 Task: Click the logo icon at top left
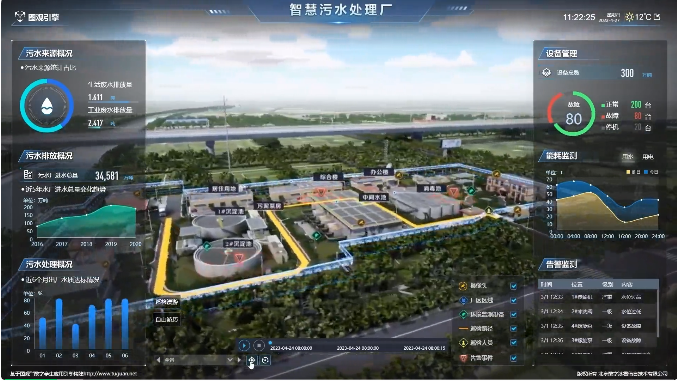pyautogui.click(x=19, y=17)
